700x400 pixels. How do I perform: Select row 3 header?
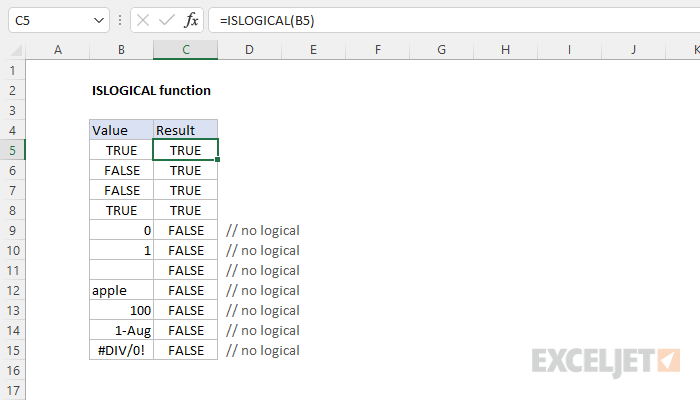(x=12, y=110)
